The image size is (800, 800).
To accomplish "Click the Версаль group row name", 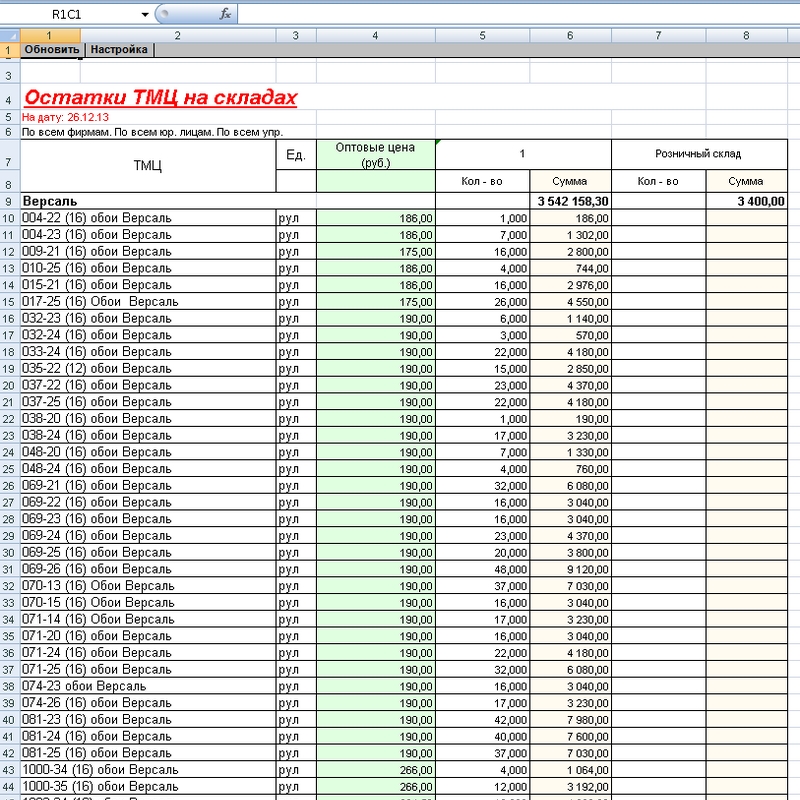I will tap(50, 201).
